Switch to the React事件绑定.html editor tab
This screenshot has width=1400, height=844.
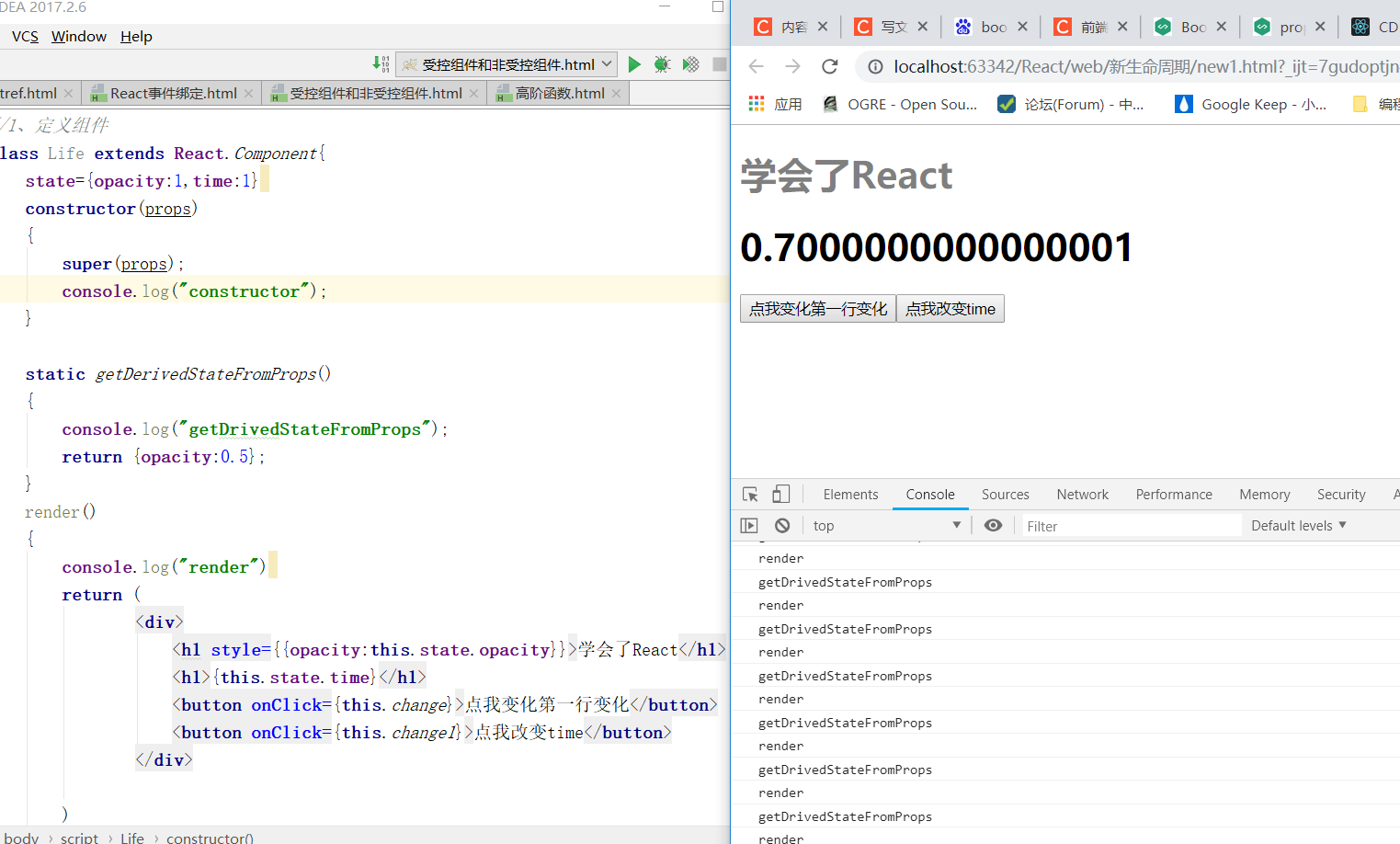pos(173,94)
